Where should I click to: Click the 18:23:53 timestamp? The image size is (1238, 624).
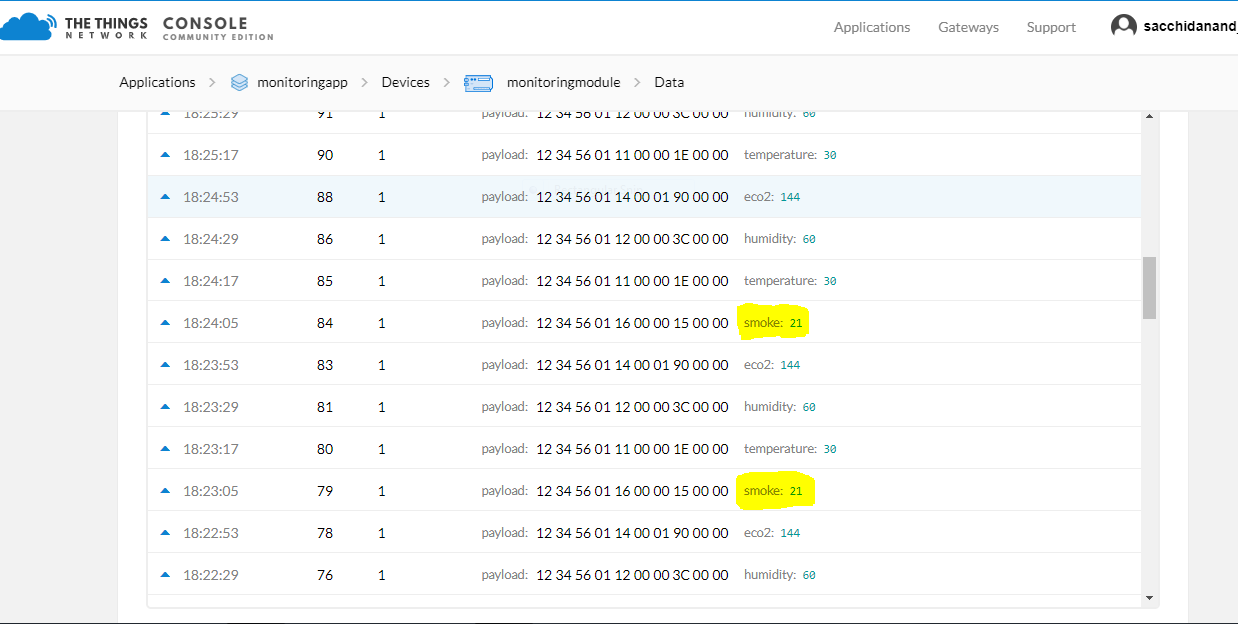pos(211,365)
